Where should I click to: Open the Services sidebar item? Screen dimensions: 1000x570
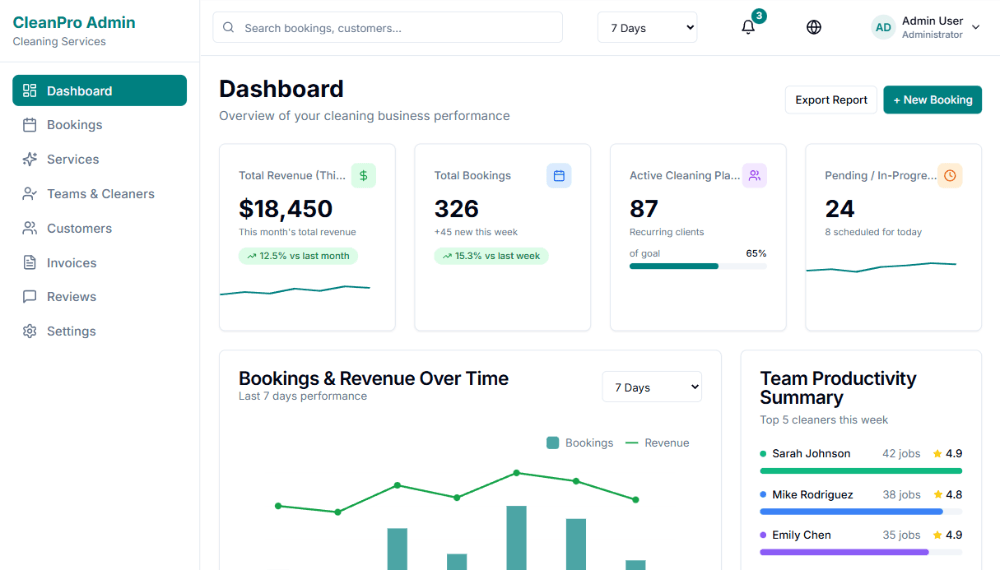(x=99, y=159)
